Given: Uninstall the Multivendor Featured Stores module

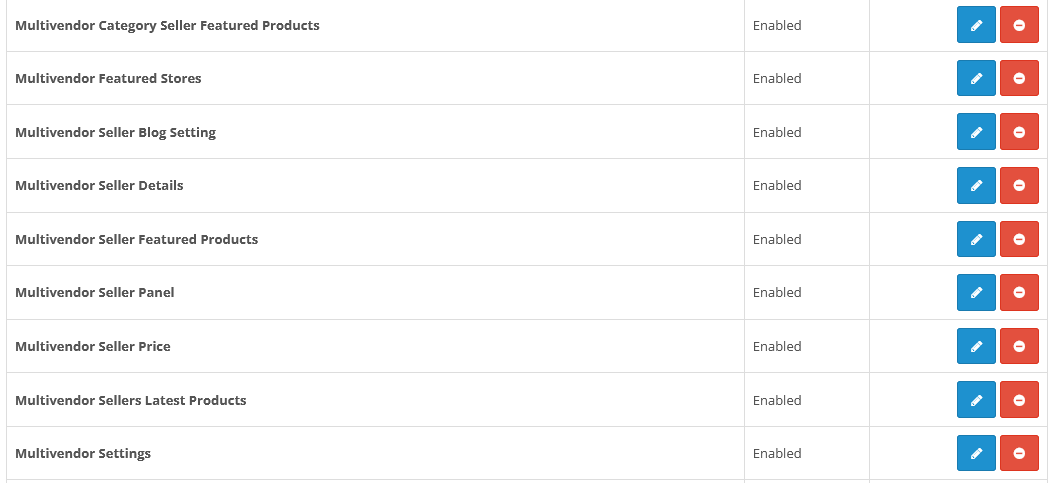Looking at the screenshot, I should click(1019, 78).
